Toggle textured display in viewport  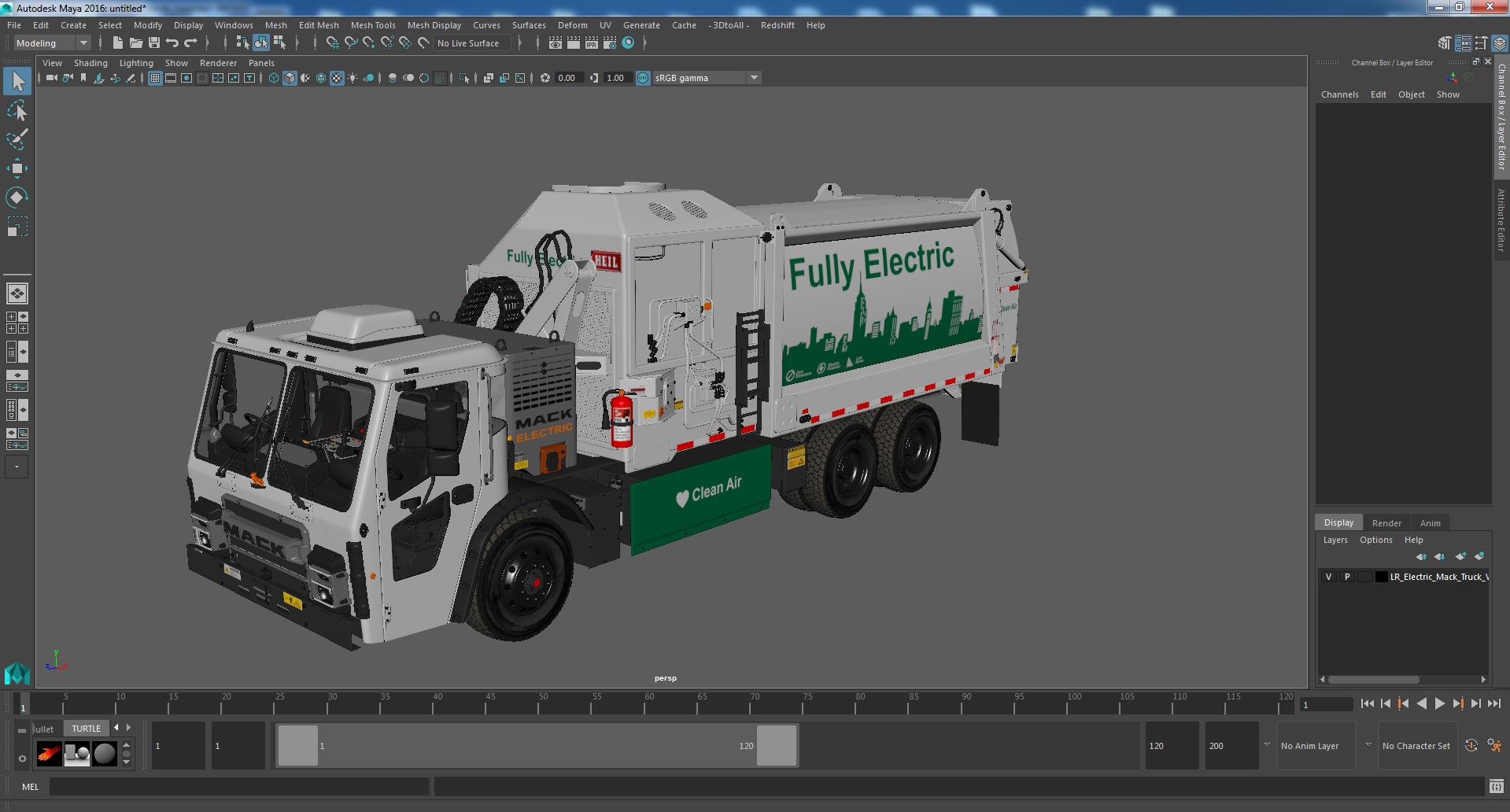pyautogui.click(x=337, y=78)
